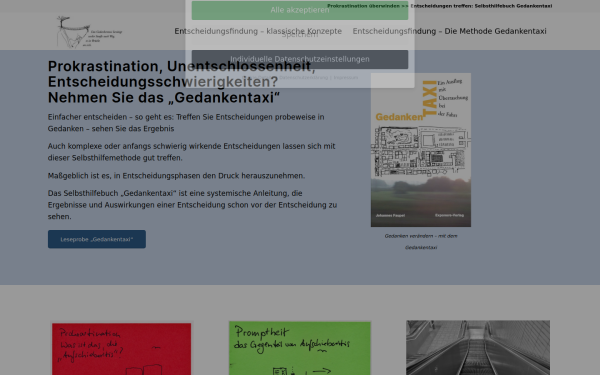Open menu Entscheidungsfindung – klassische Konzepte

(258, 31)
